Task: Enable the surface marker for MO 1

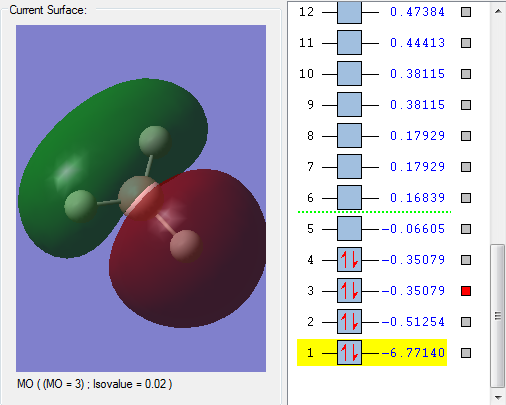Action: click(466, 353)
